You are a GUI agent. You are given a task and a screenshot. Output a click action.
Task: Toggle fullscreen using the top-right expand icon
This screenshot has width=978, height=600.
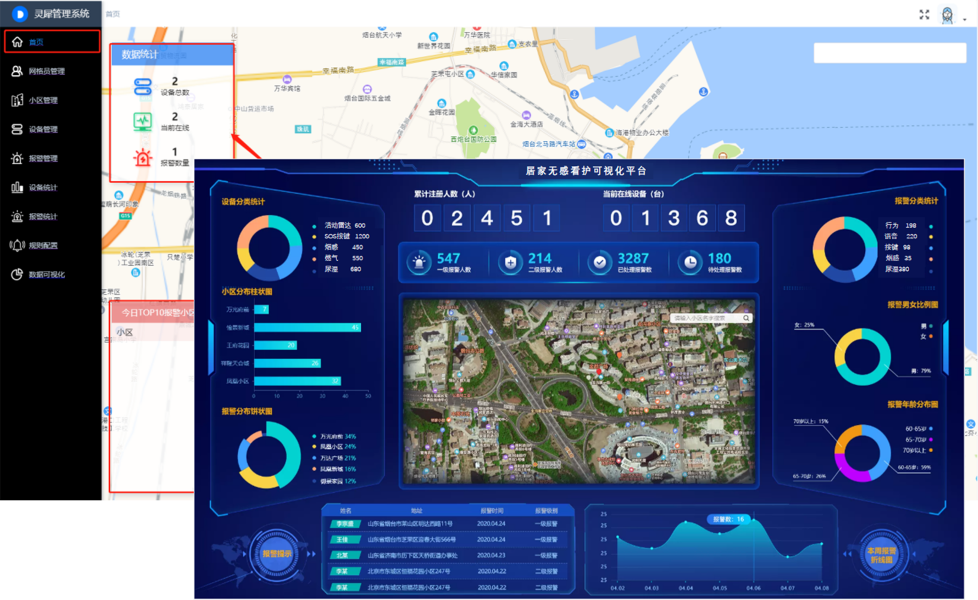[x=924, y=15]
